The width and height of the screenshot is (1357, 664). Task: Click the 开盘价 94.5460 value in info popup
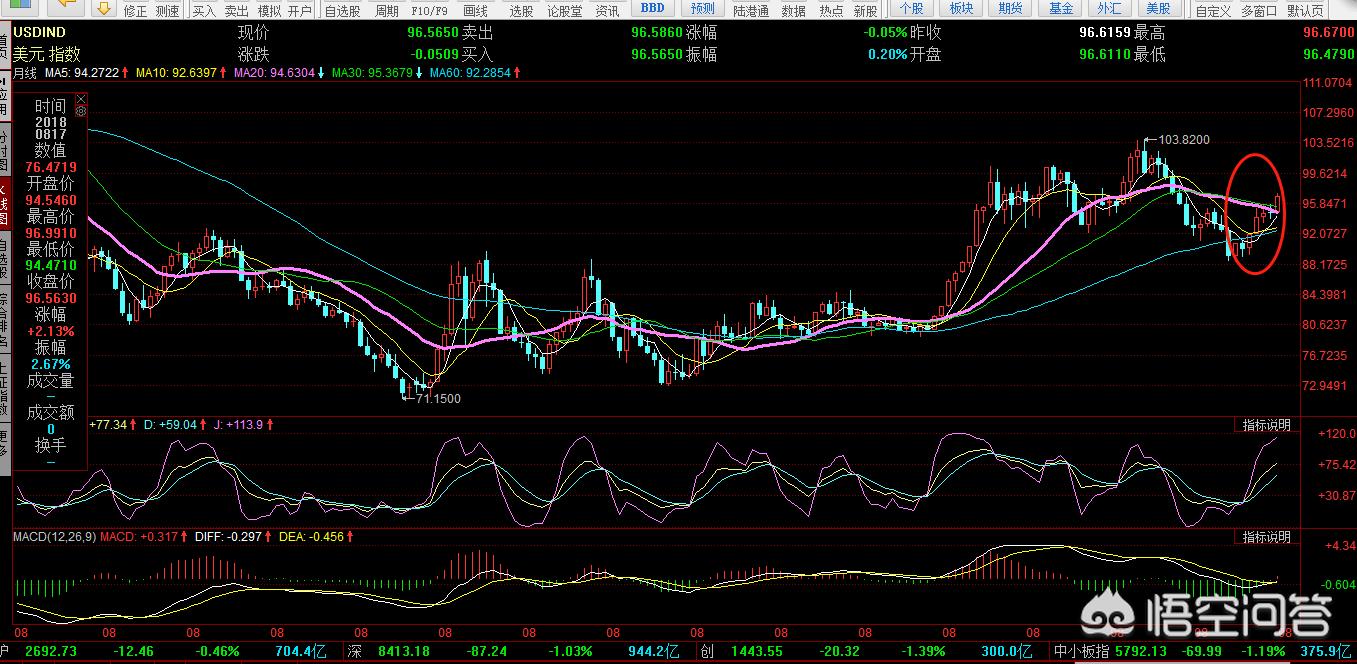click(50, 200)
